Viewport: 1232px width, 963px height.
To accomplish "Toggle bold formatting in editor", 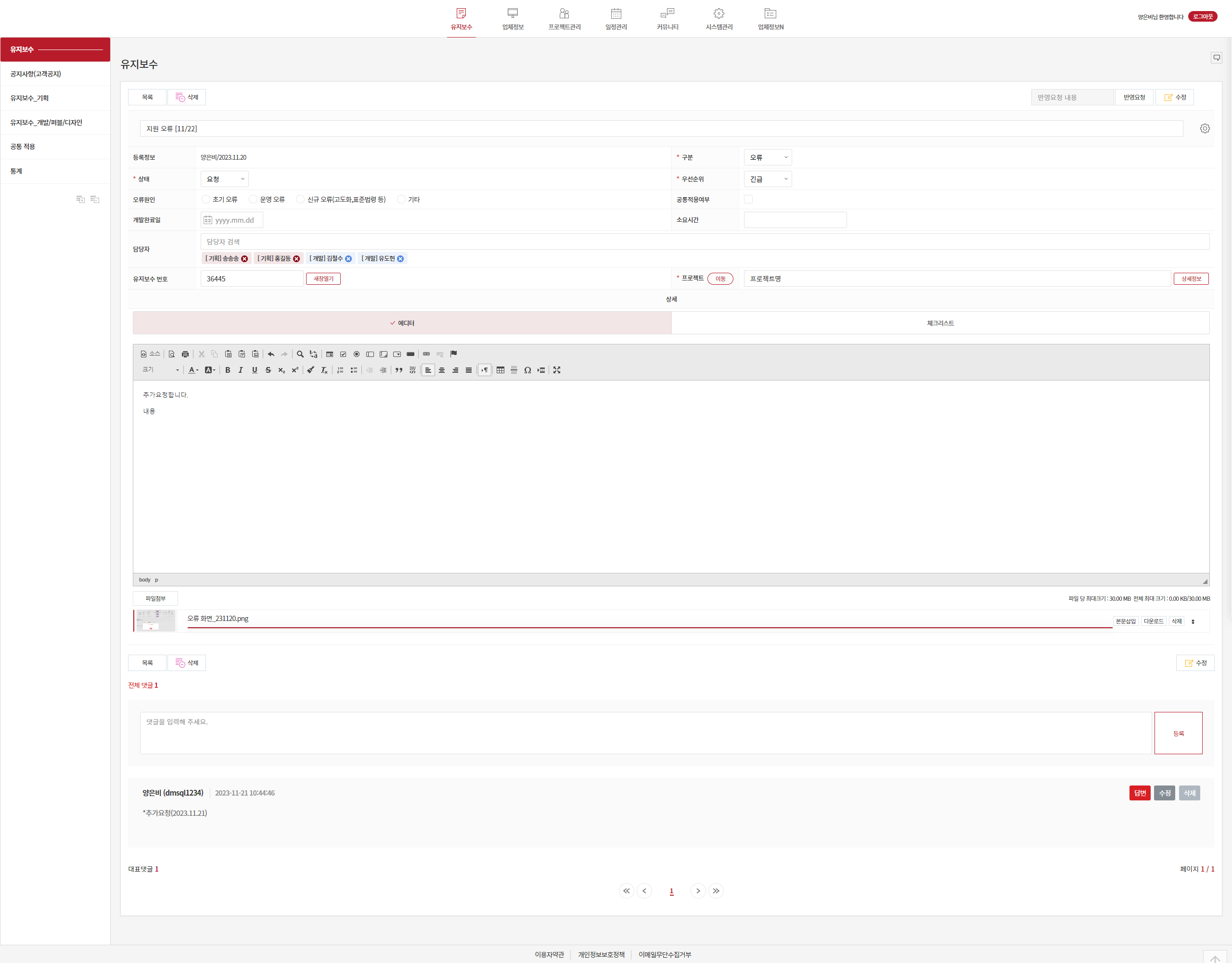I will (227, 370).
